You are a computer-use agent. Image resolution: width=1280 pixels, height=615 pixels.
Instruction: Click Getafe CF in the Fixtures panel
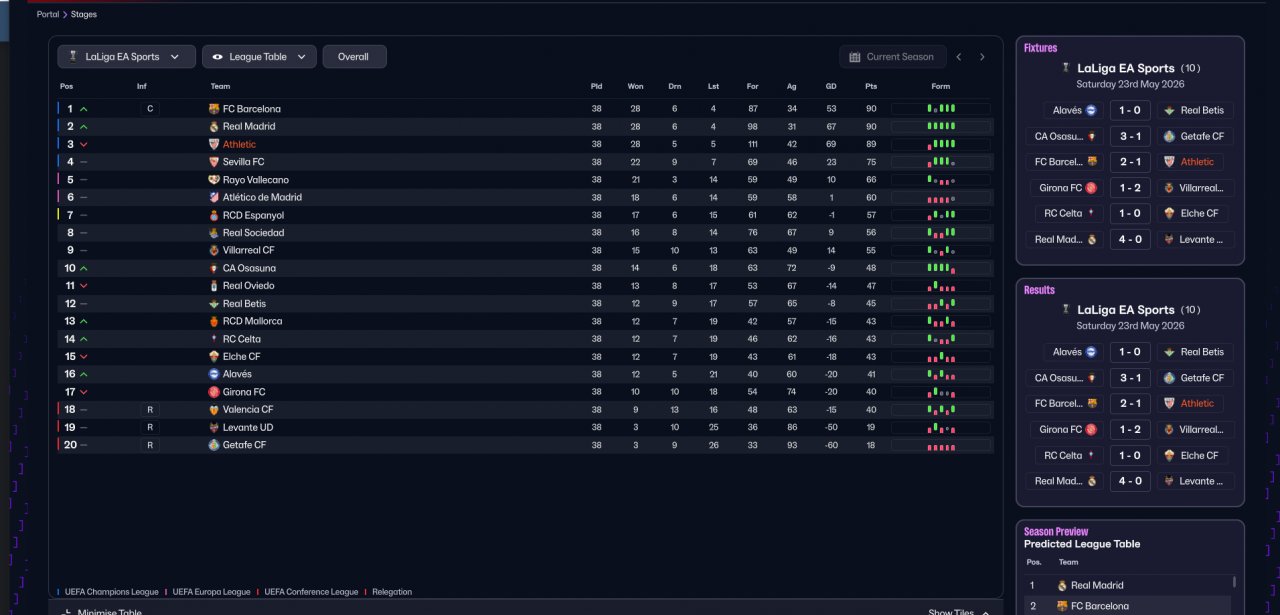(x=1196, y=136)
